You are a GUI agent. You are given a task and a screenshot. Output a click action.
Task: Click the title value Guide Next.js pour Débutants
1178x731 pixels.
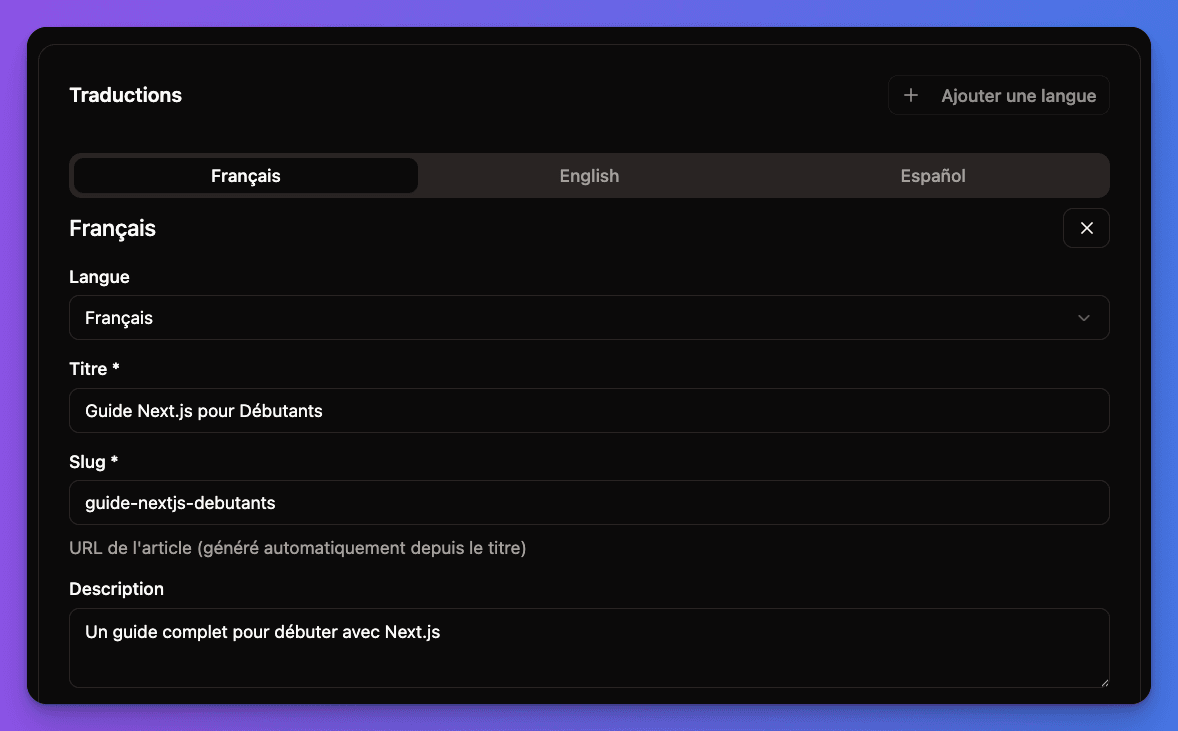click(x=204, y=410)
